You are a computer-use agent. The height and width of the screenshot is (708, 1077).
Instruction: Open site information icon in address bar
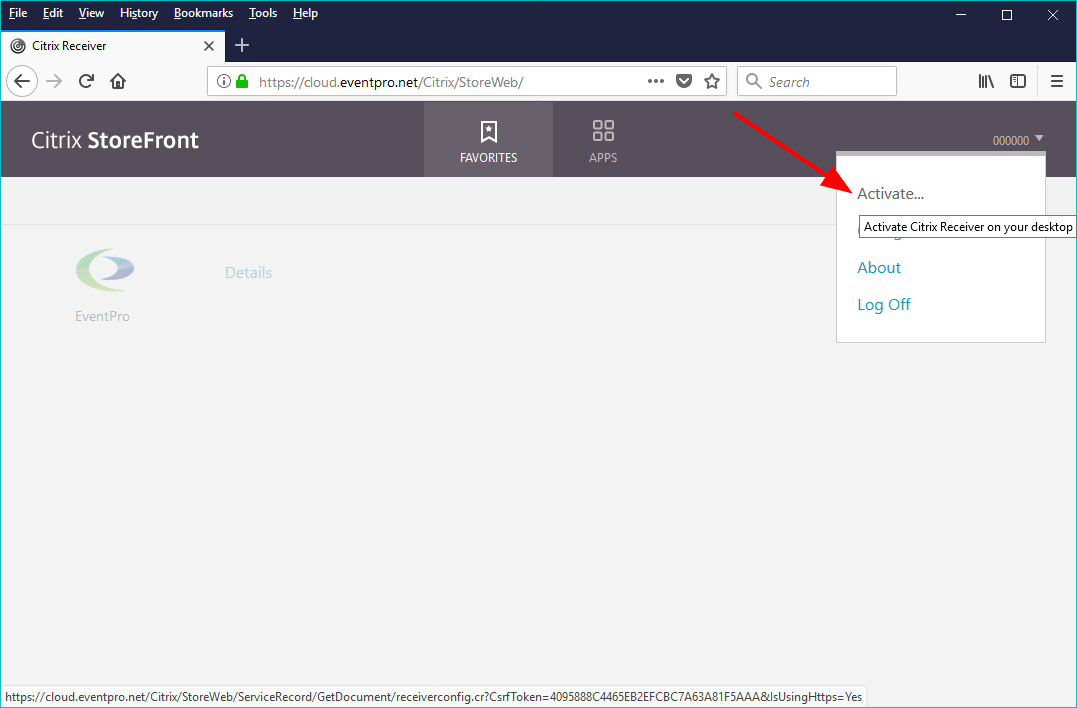click(223, 82)
